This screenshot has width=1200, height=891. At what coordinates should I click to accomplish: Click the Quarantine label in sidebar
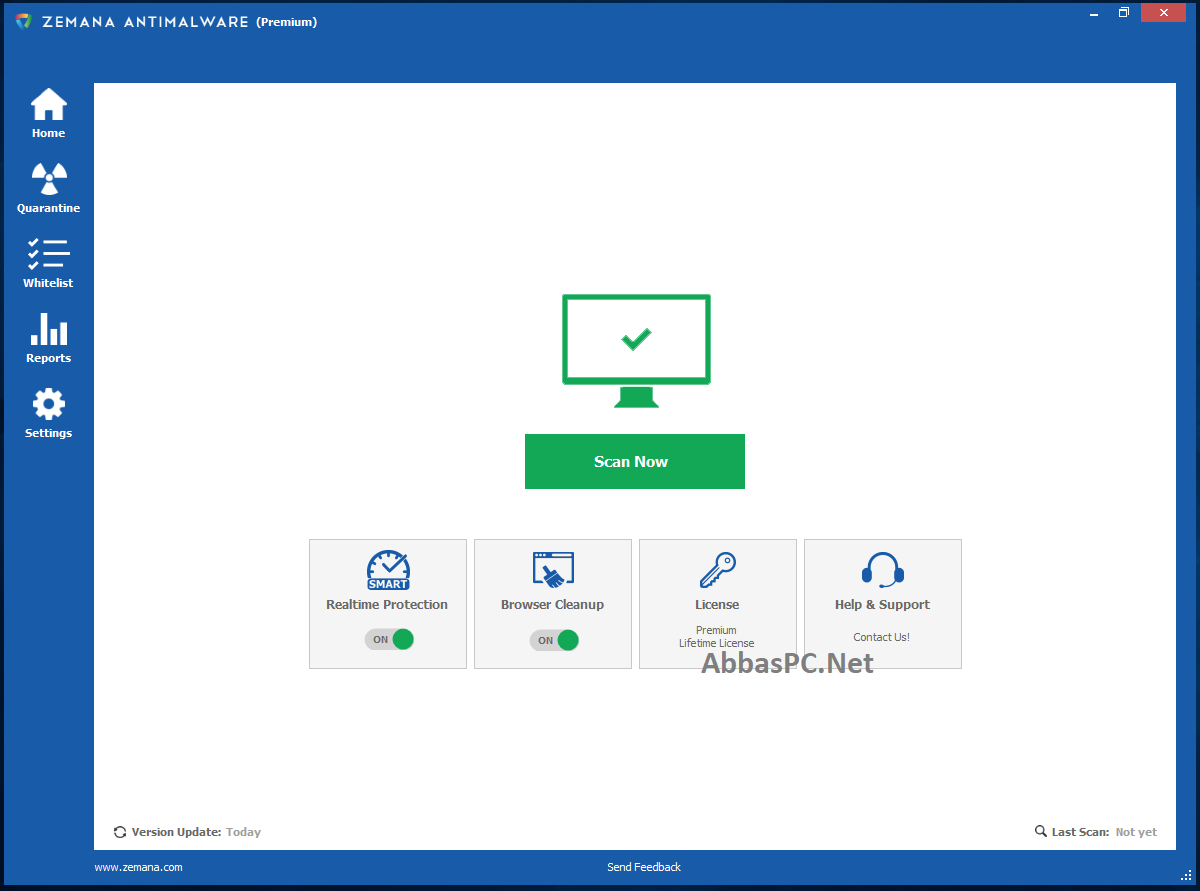(48, 208)
